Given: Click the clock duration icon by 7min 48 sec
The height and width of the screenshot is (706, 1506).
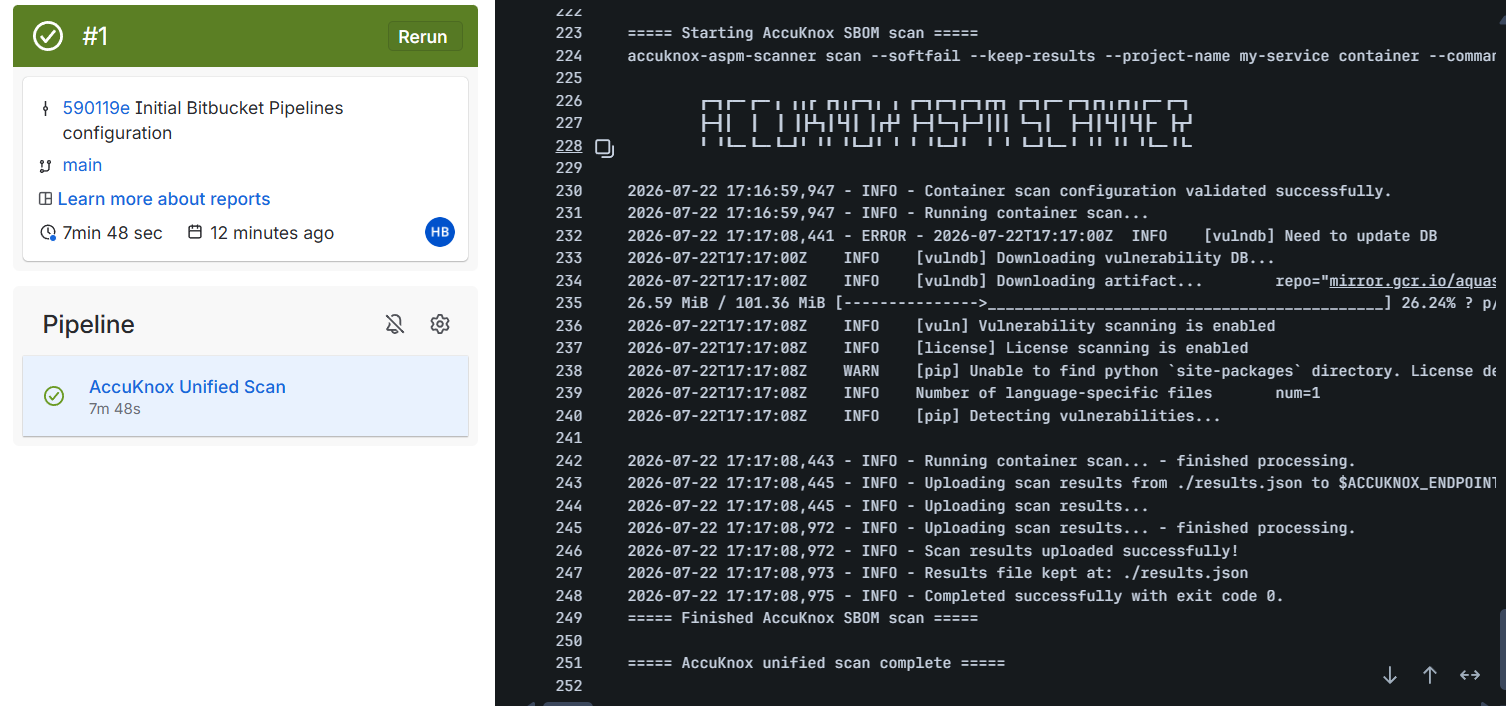Looking at the screenshot, I should click(x=48, y=233).
